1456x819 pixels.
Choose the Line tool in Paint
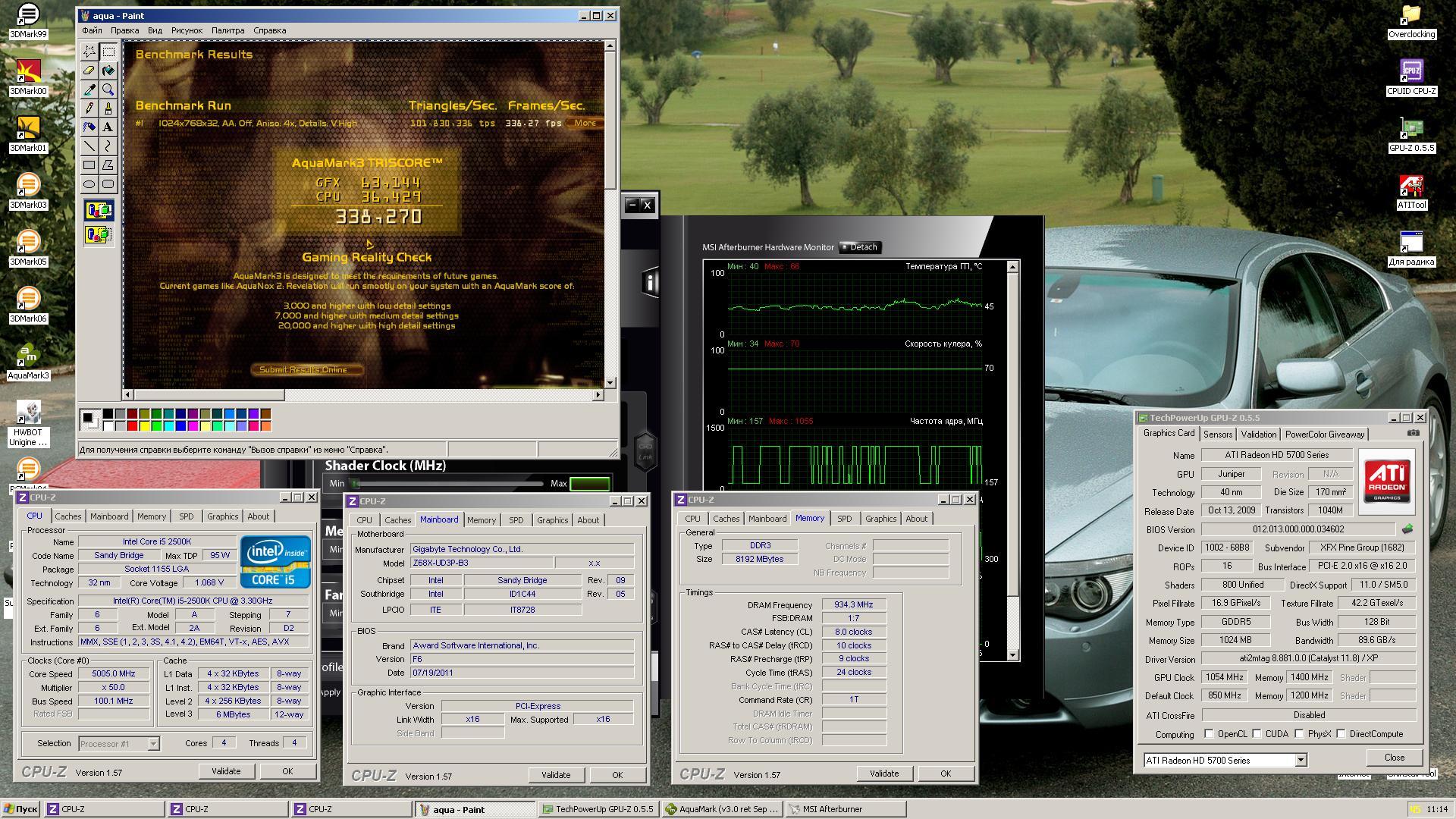[89, 146]
